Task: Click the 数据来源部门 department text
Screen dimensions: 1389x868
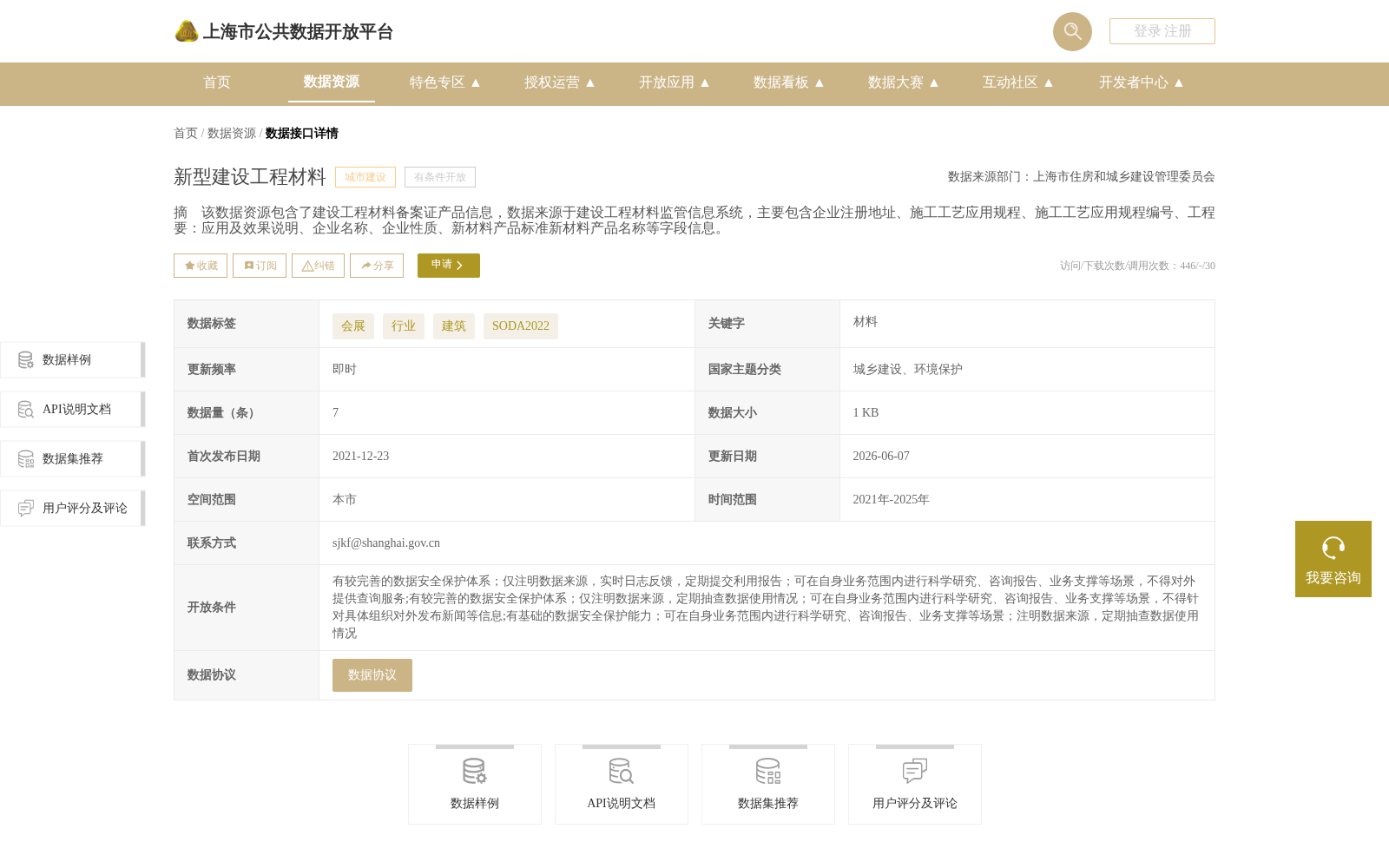Action: click(x=1082, y=177)
